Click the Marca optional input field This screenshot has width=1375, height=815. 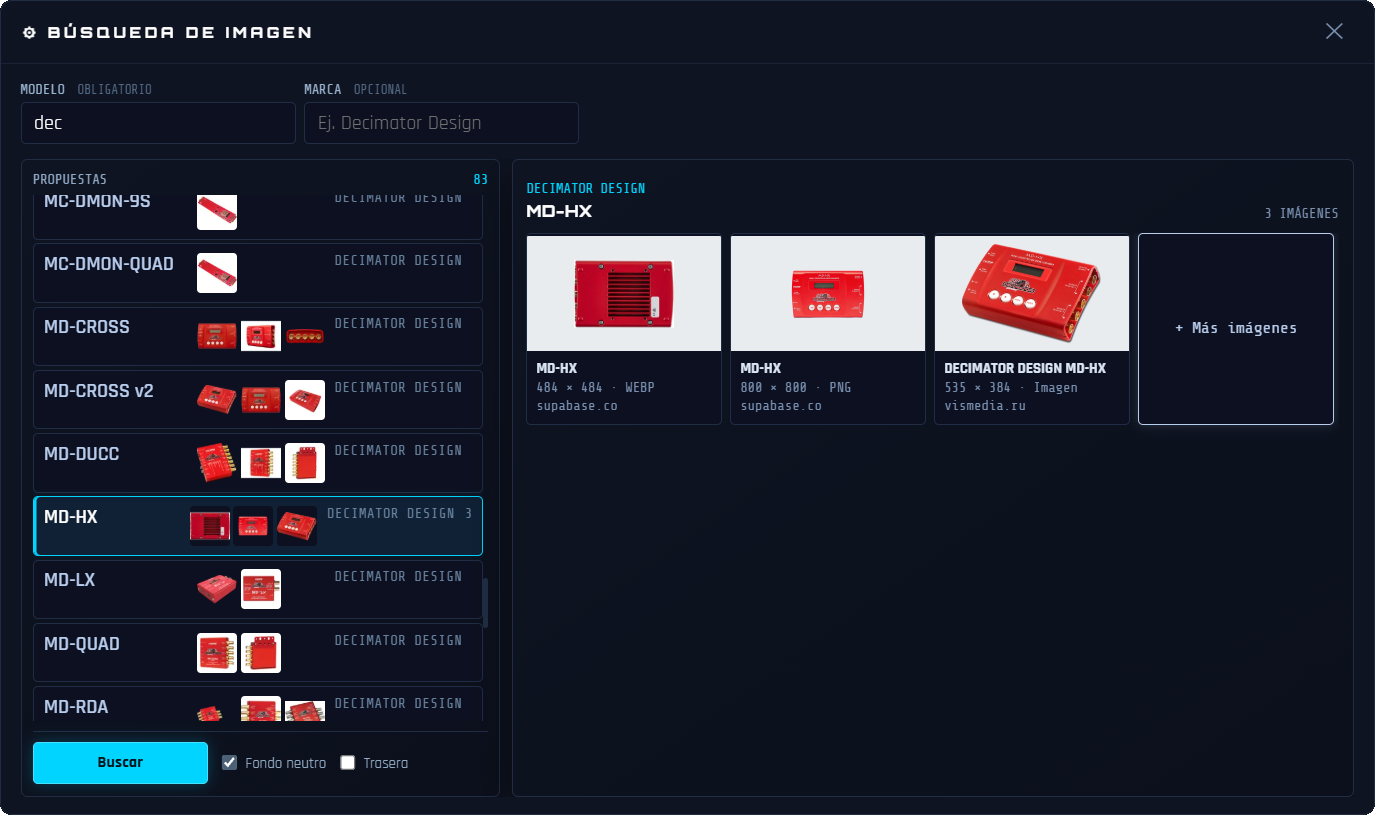(441, 123)
